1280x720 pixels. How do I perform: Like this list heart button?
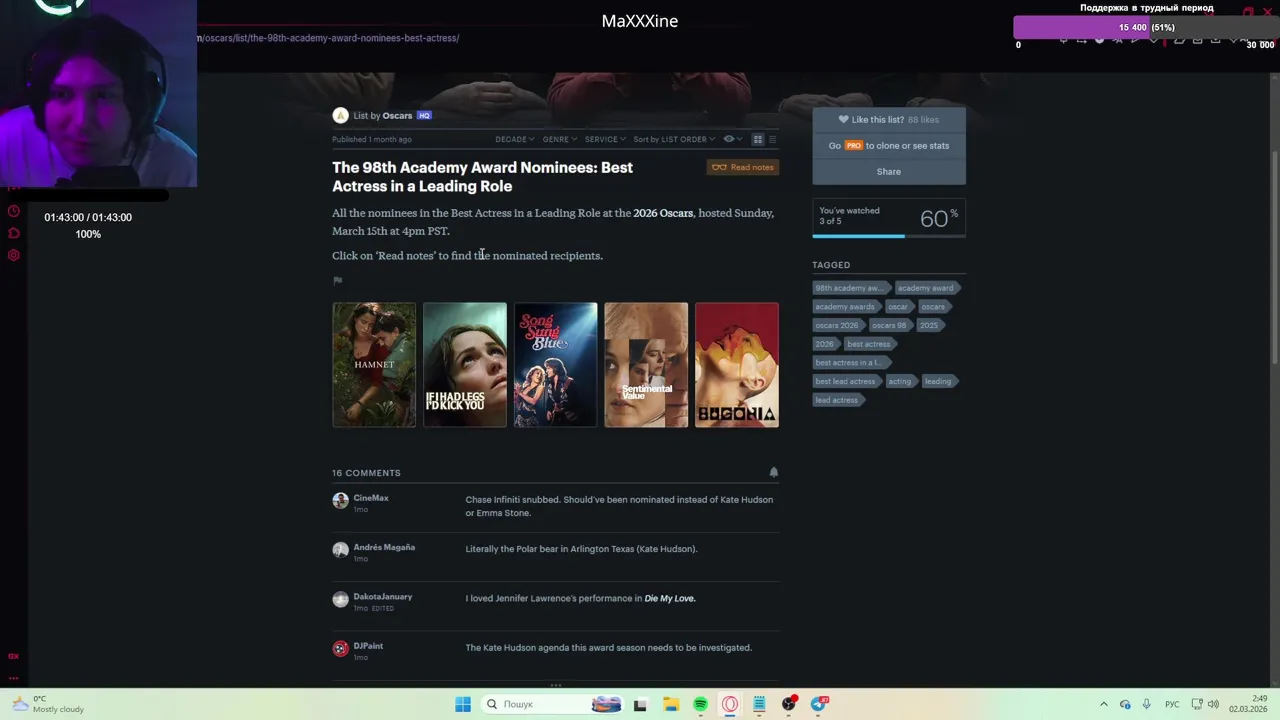pos(889,119)
